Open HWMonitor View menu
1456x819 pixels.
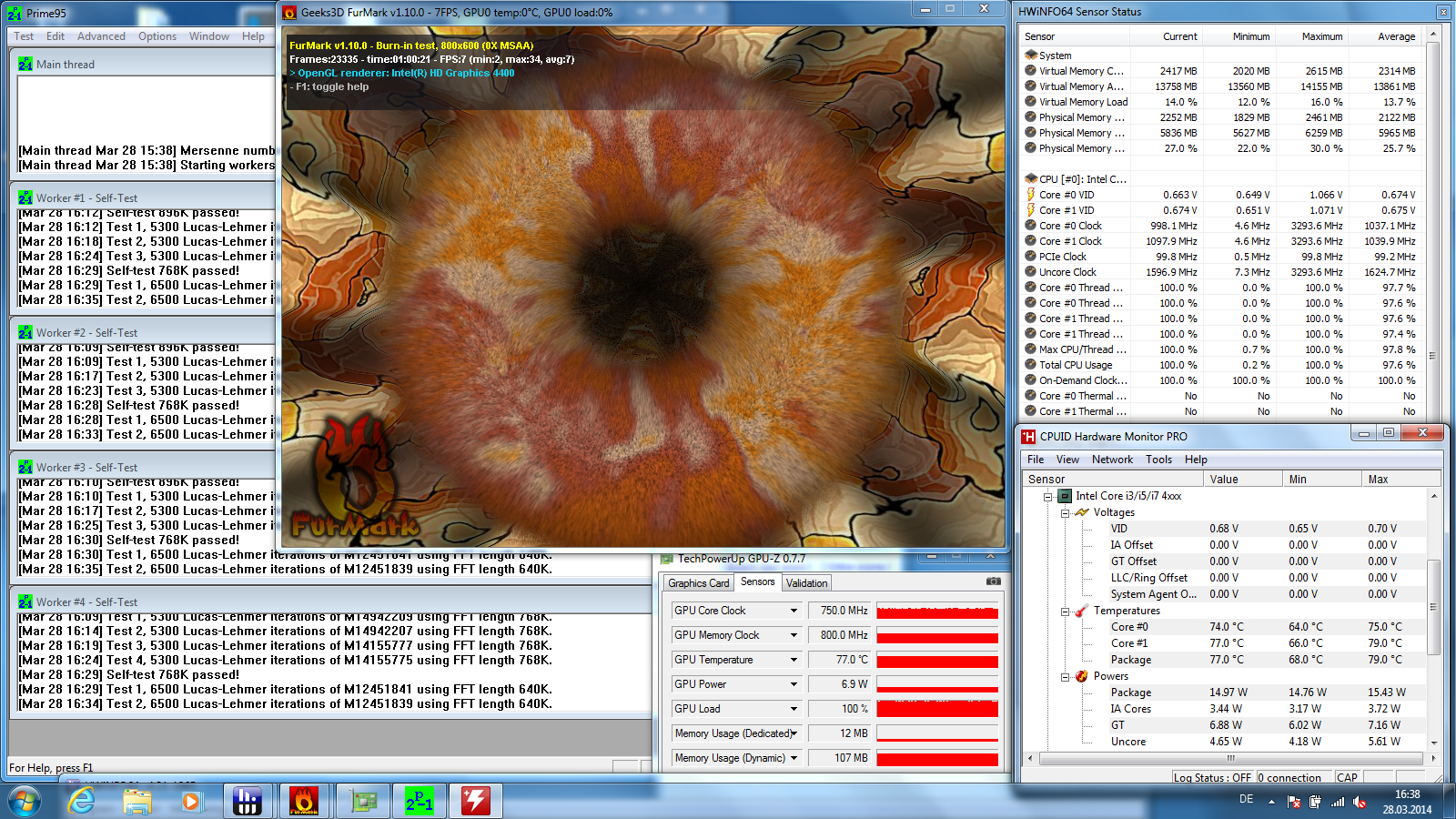point(1067,460)
